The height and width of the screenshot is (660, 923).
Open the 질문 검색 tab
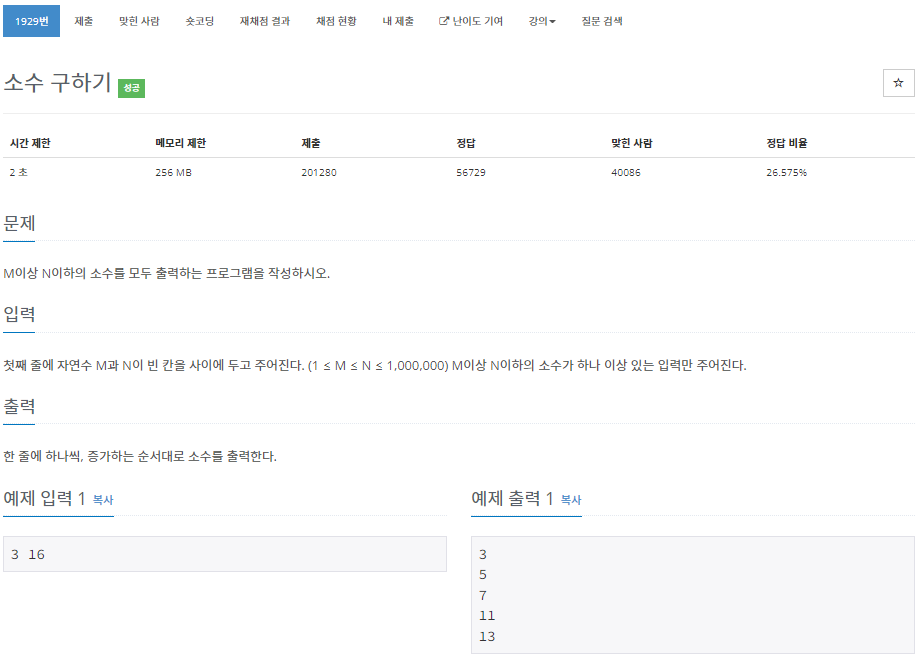(602, 21)
